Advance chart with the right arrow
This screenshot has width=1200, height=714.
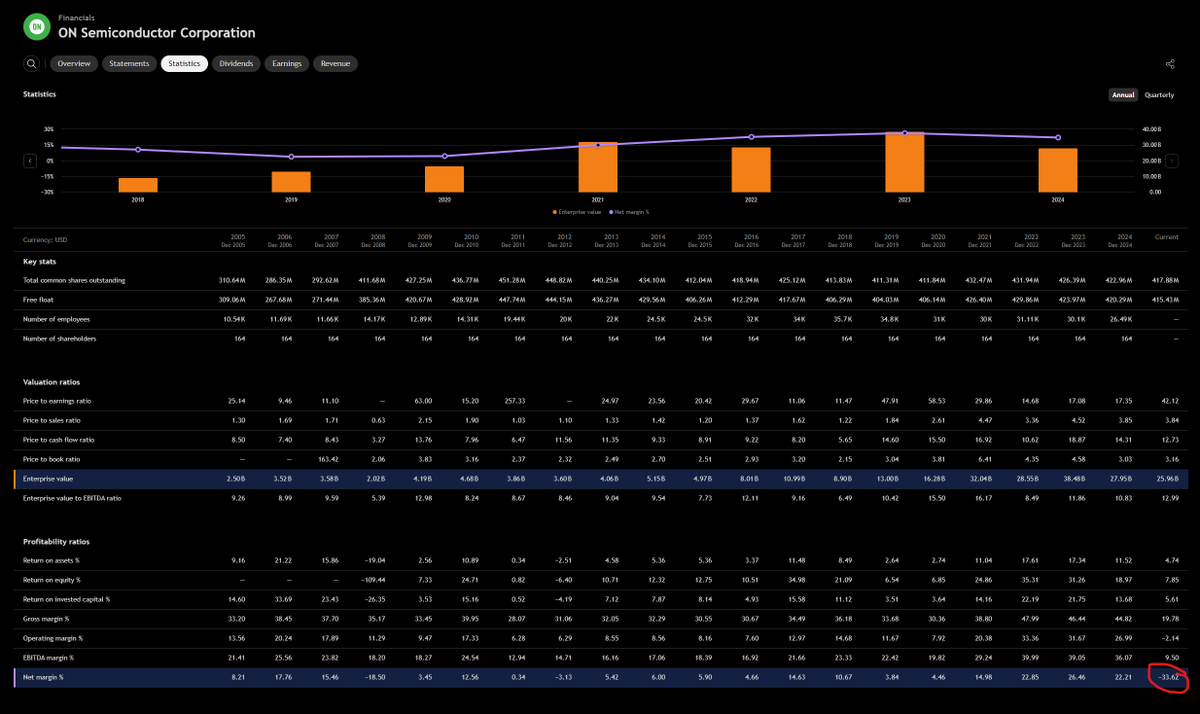pyautogui.click(x=1172, y=160)
